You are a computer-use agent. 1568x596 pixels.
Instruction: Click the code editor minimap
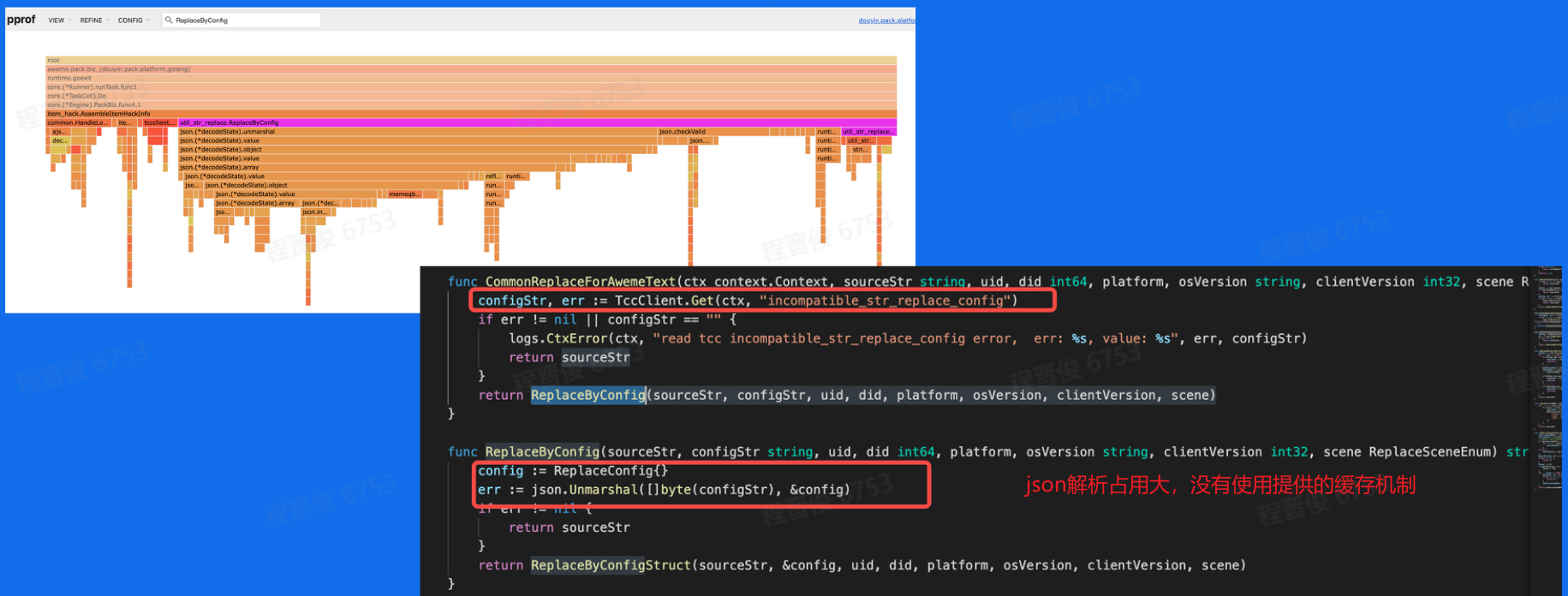click(x=1548, y=385)
